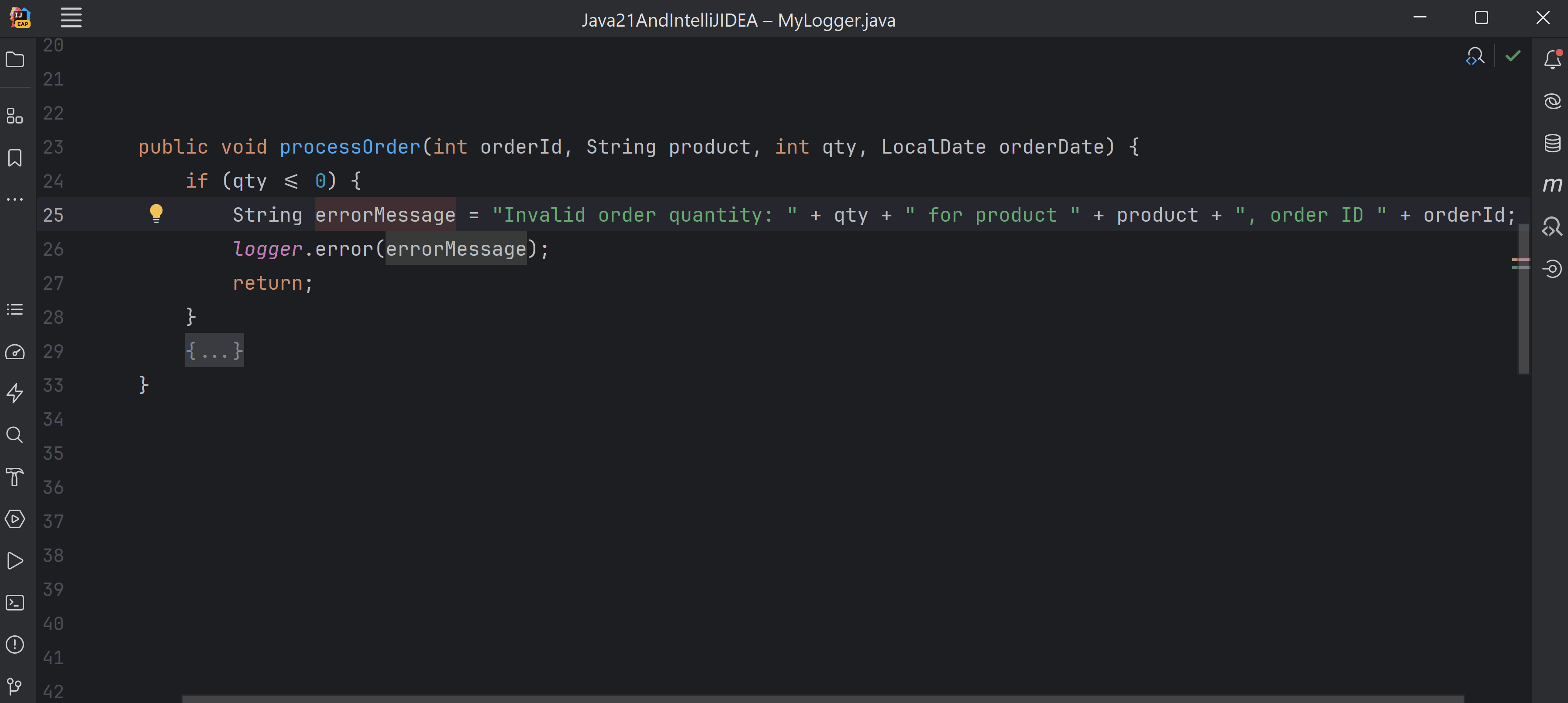Open the Structure tool window
This screenshot has height=703, width=1568.
tap(14, 116)
